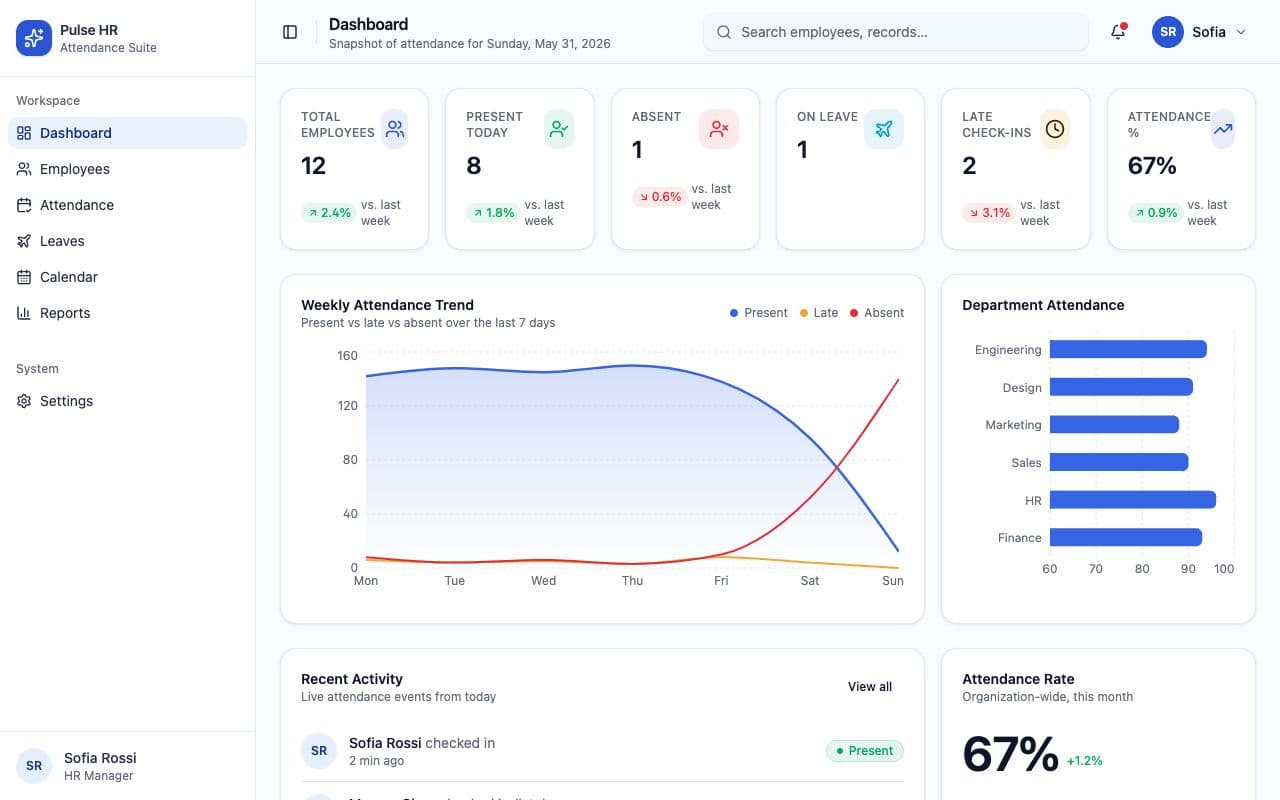This screenshot has width=1280, height=800.
Task: Click the 1.8% change badge
Action: click(x=493, y=213)
